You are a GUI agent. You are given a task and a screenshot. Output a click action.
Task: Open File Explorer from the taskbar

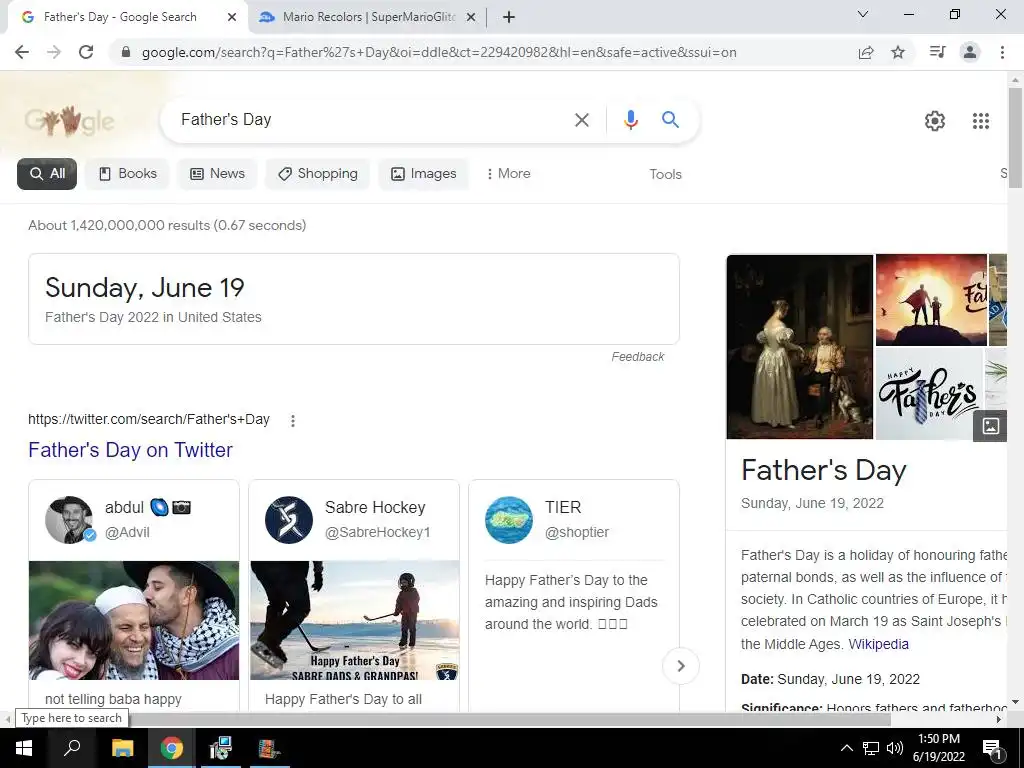(122, 748)
